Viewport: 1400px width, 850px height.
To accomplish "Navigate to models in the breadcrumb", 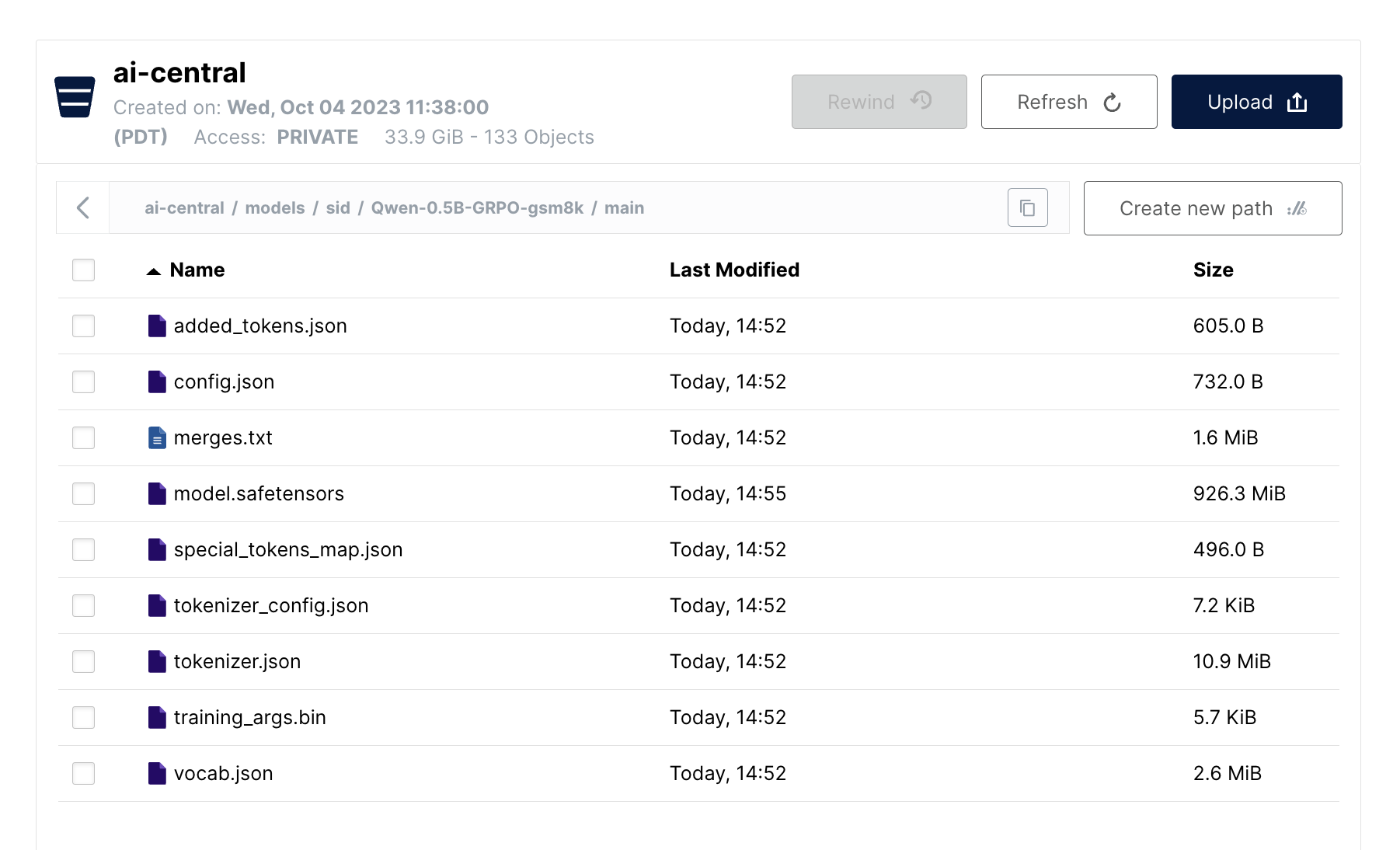I will click(x=275, y=208).
